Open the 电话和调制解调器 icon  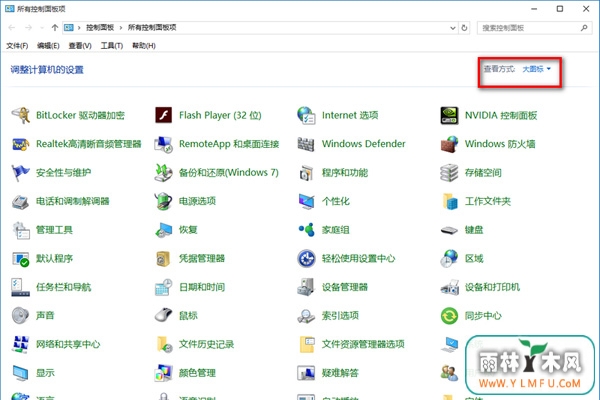(x=20, y=201)
